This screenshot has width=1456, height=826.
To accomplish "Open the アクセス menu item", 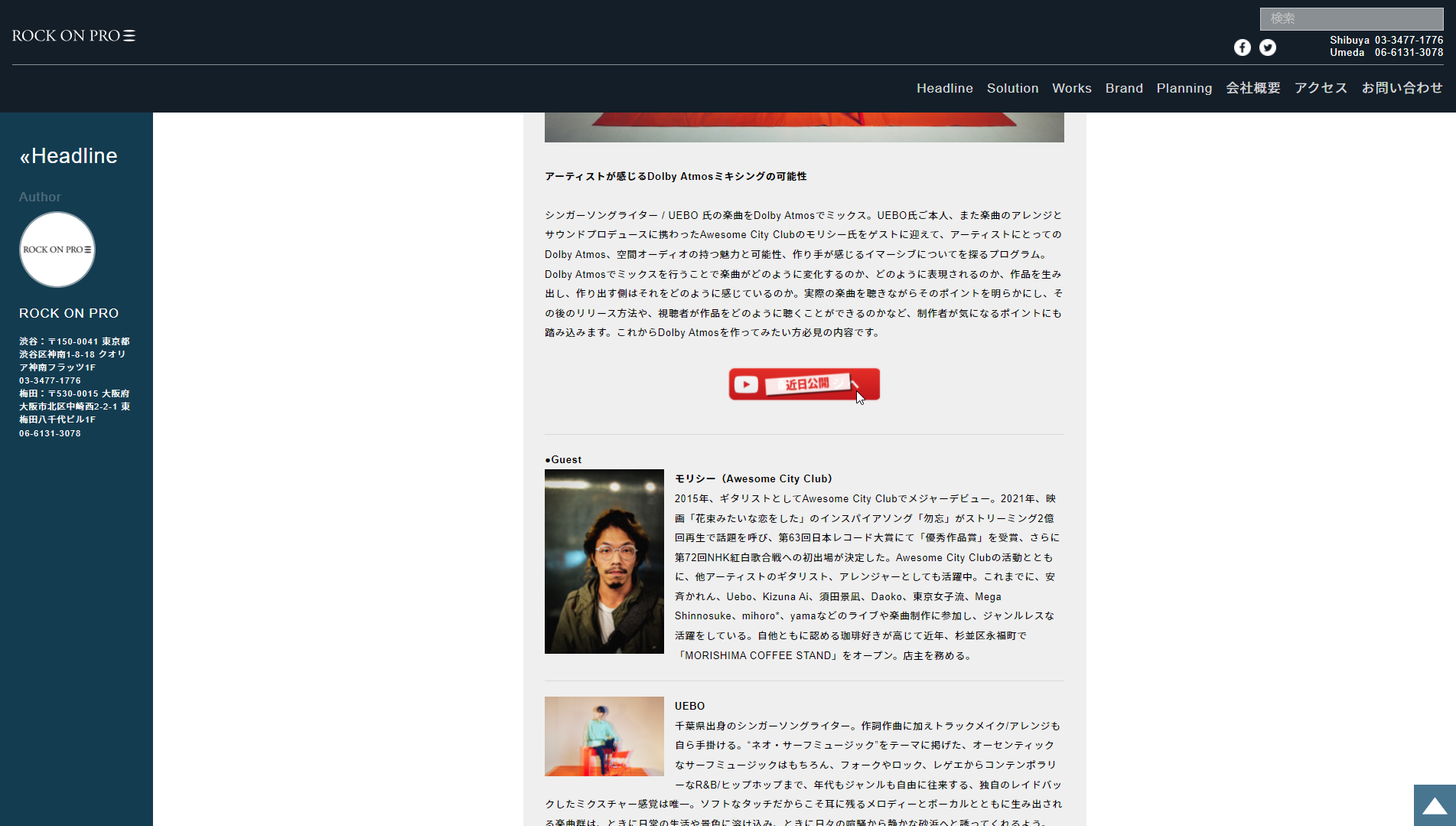I will (1321, 88).
